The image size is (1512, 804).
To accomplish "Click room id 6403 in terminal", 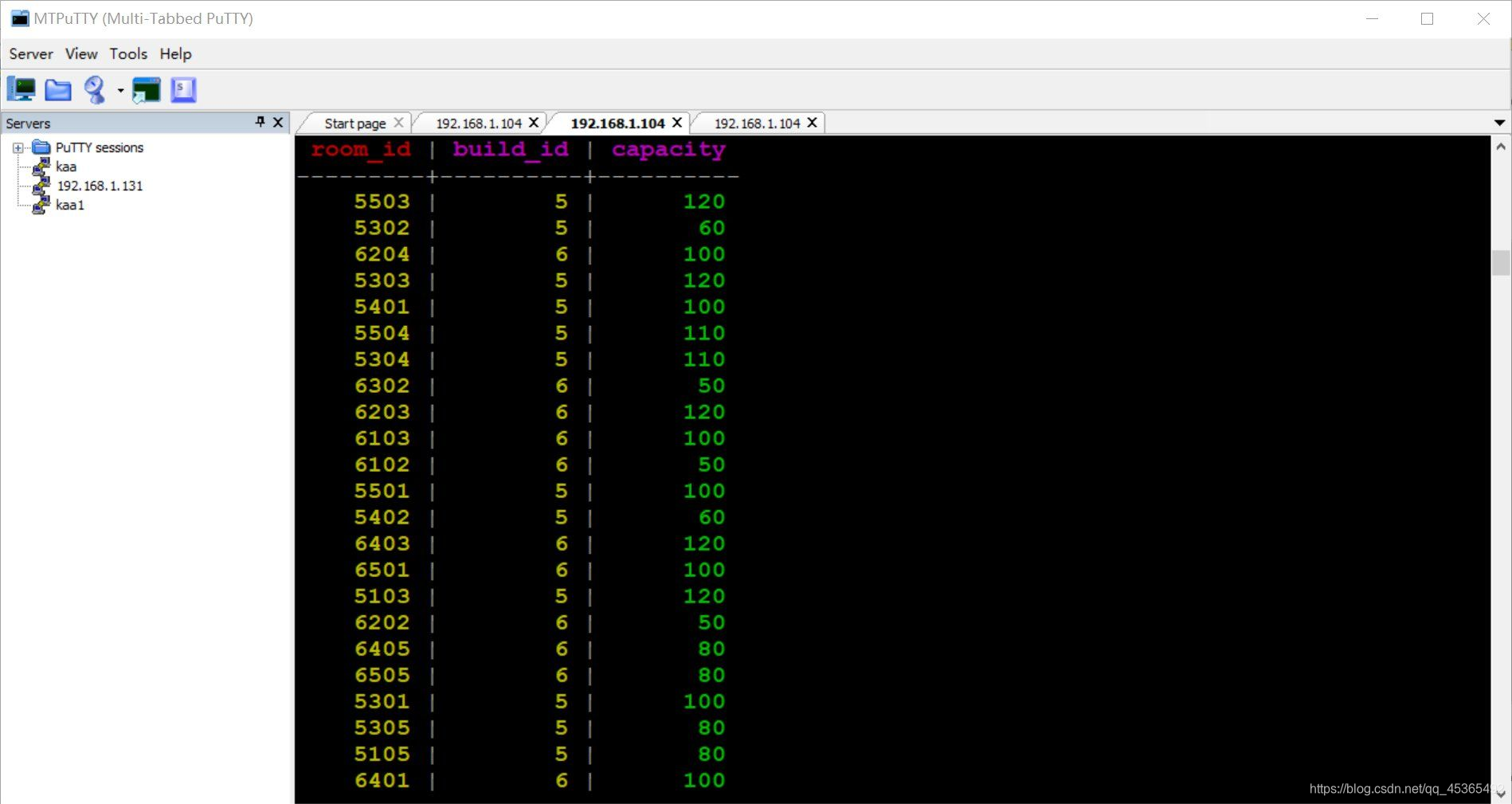I will coord(382,543).
